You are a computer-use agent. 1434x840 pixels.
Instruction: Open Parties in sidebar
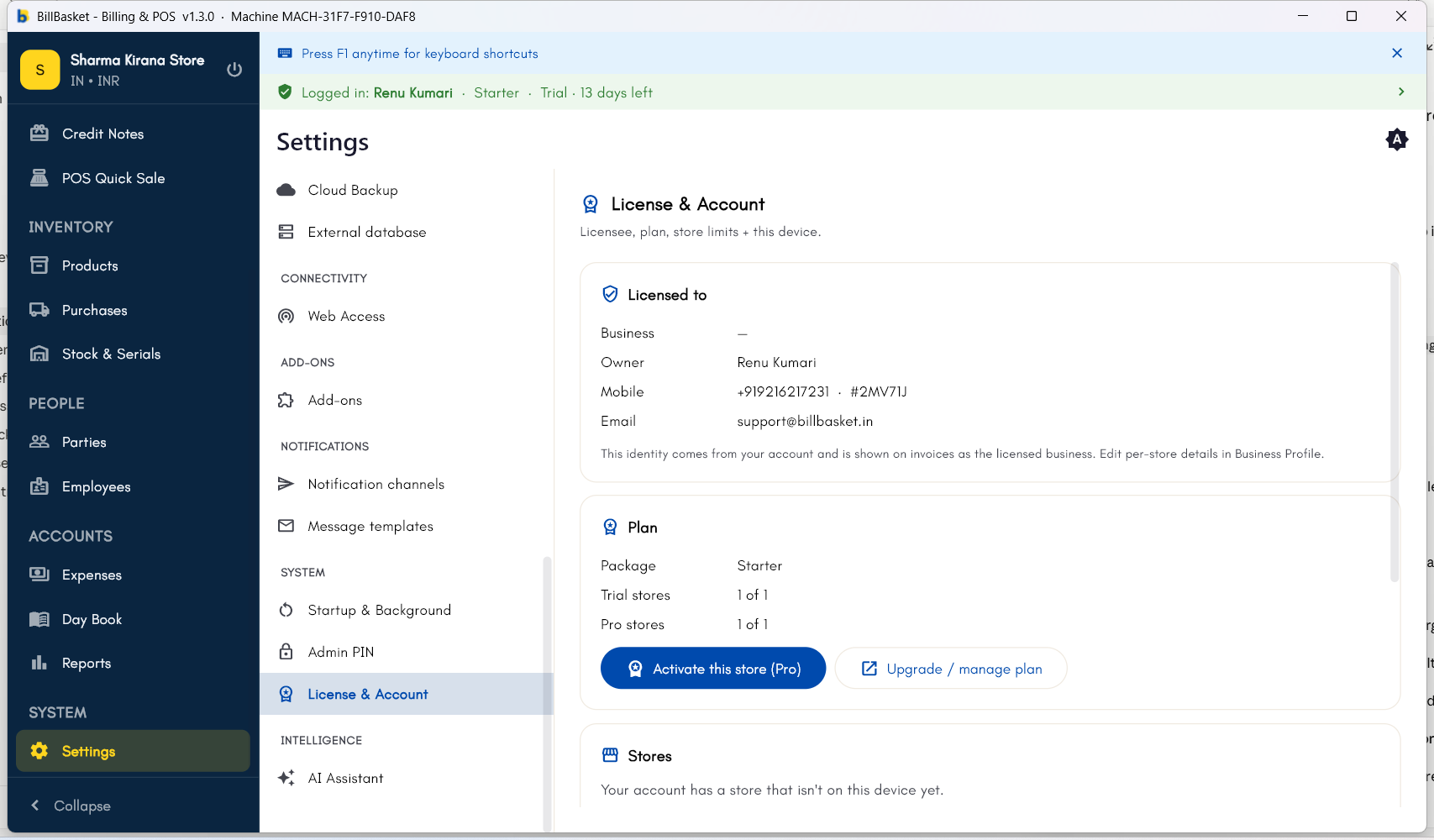click(133, 442)
